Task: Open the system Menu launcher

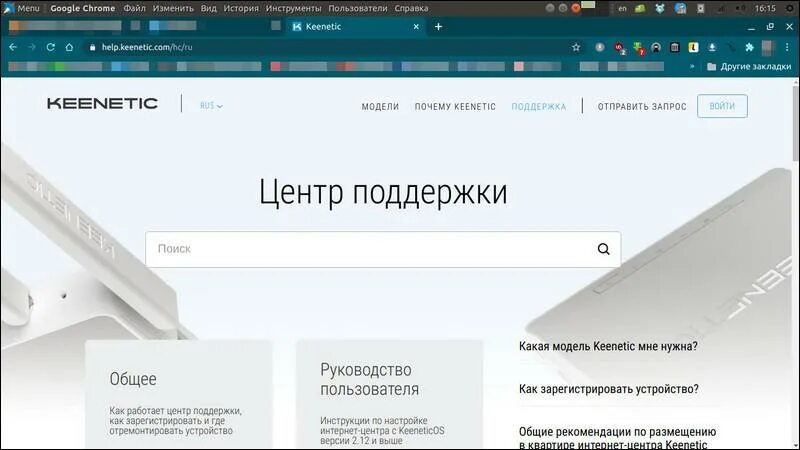Action: point(21,8)
